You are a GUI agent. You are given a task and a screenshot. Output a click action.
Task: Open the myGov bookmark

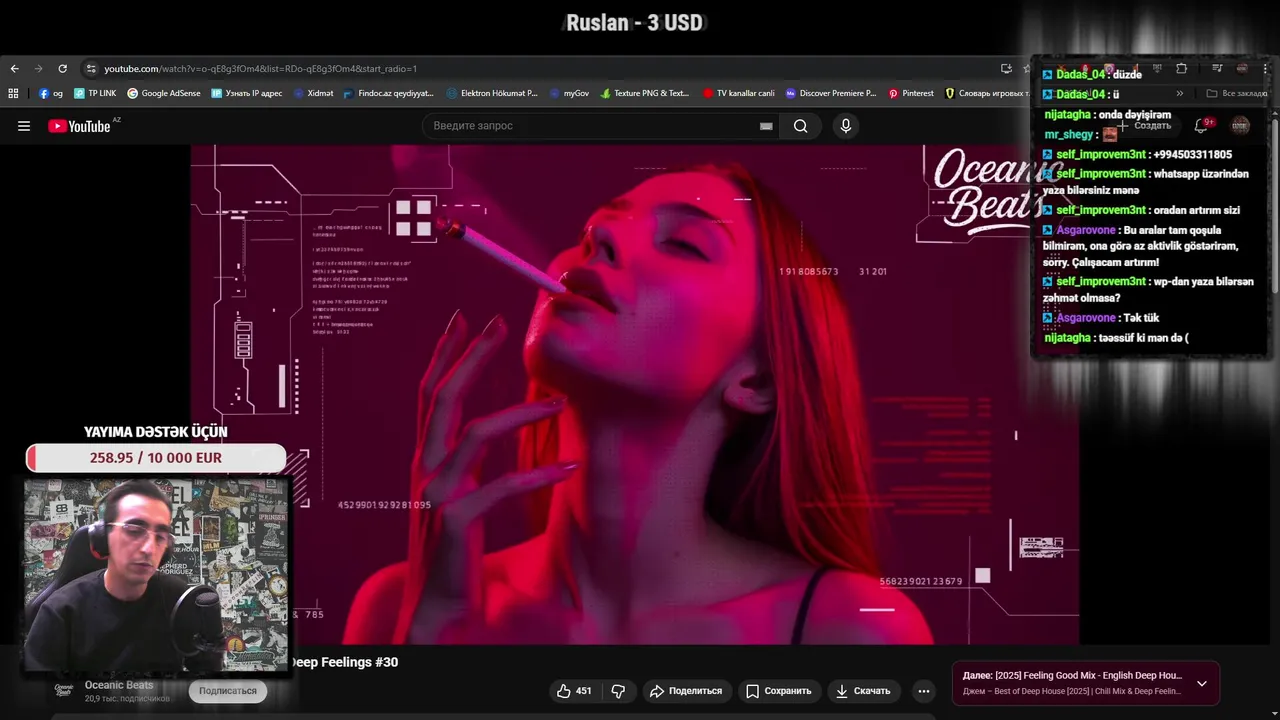click(x=570, y=93)
